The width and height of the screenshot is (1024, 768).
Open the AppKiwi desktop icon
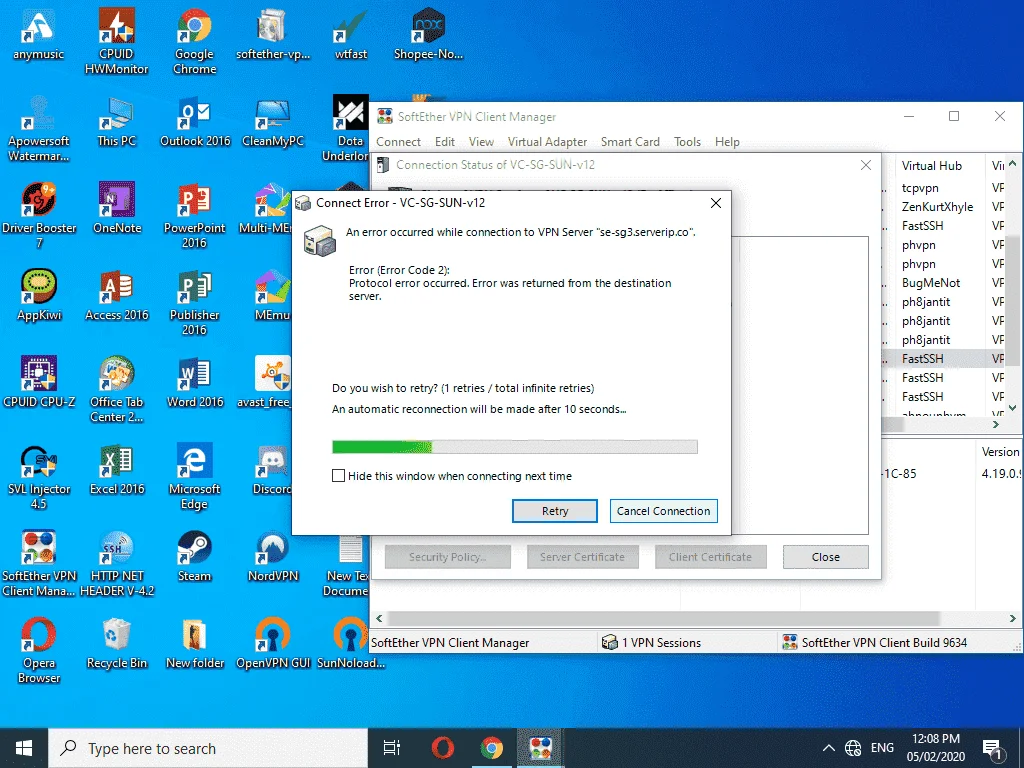pyautogui.click(x=39, y=296)
